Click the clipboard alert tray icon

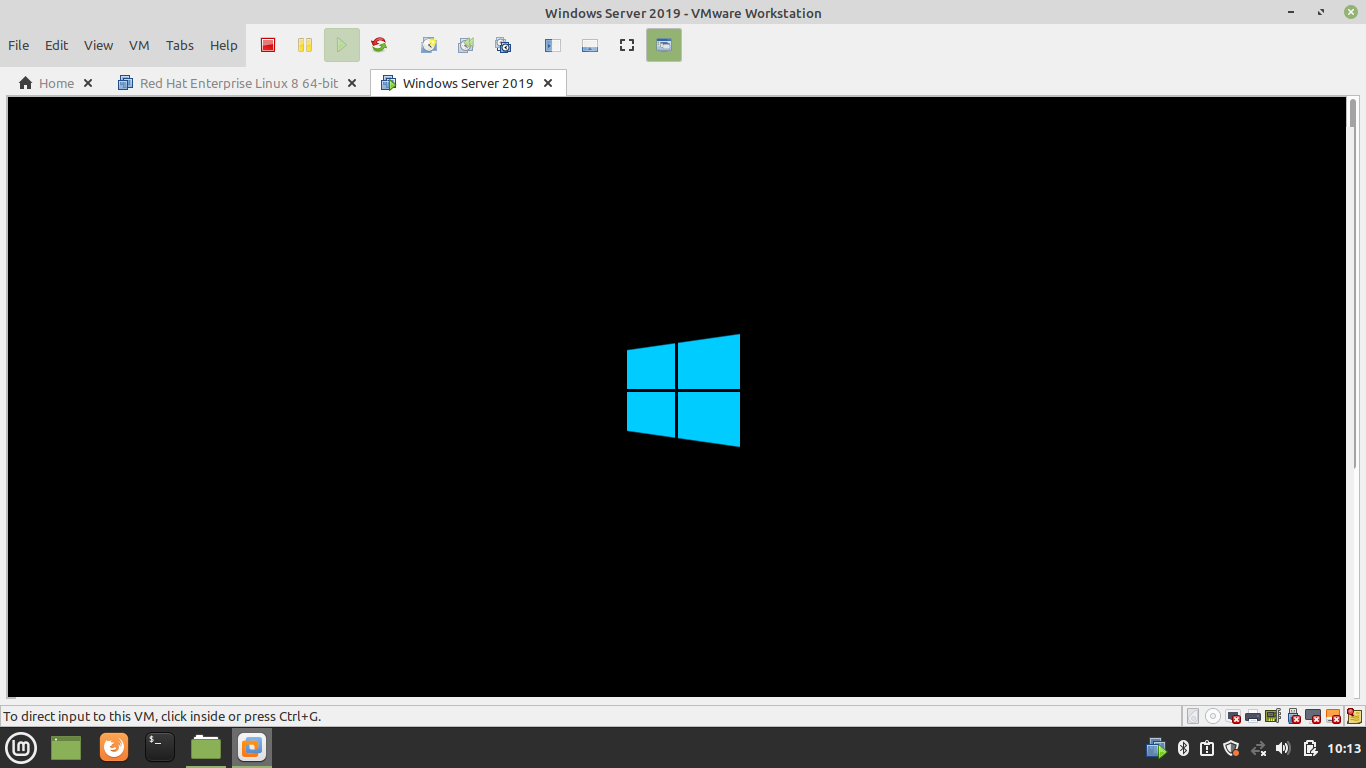coord(1207,748)
